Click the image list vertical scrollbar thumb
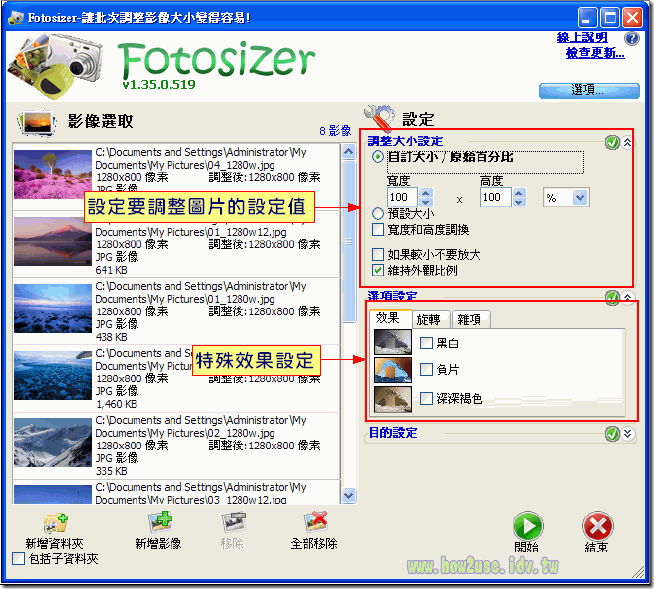 349,242
